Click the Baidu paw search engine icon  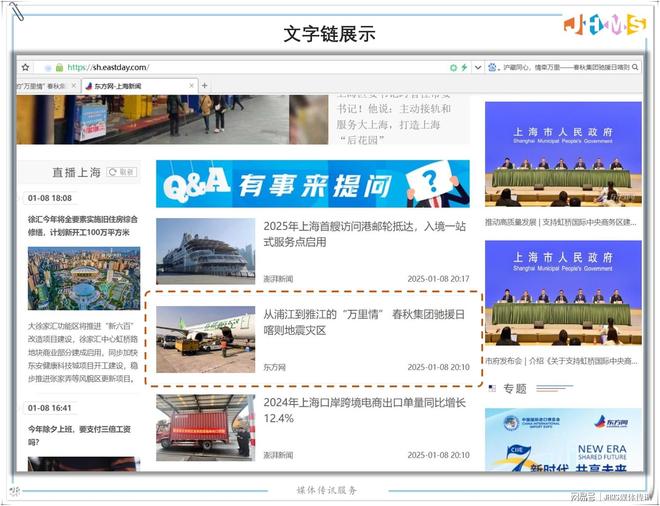point(492,67)
